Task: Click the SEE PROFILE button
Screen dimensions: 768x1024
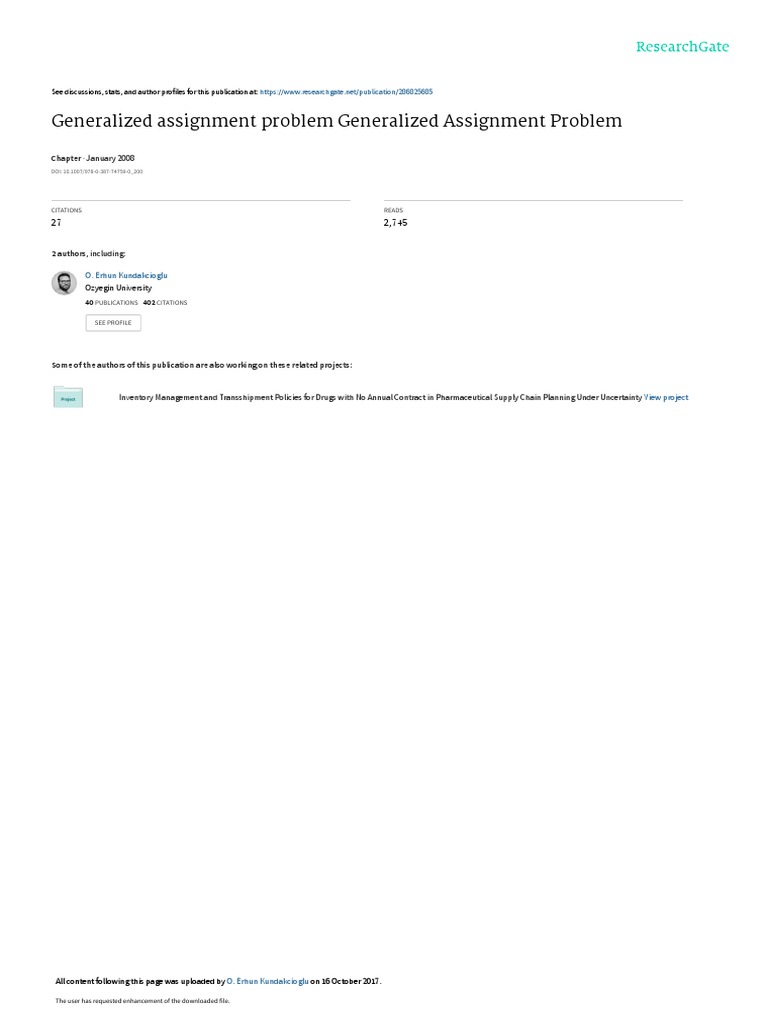Action: coord(113,323)
